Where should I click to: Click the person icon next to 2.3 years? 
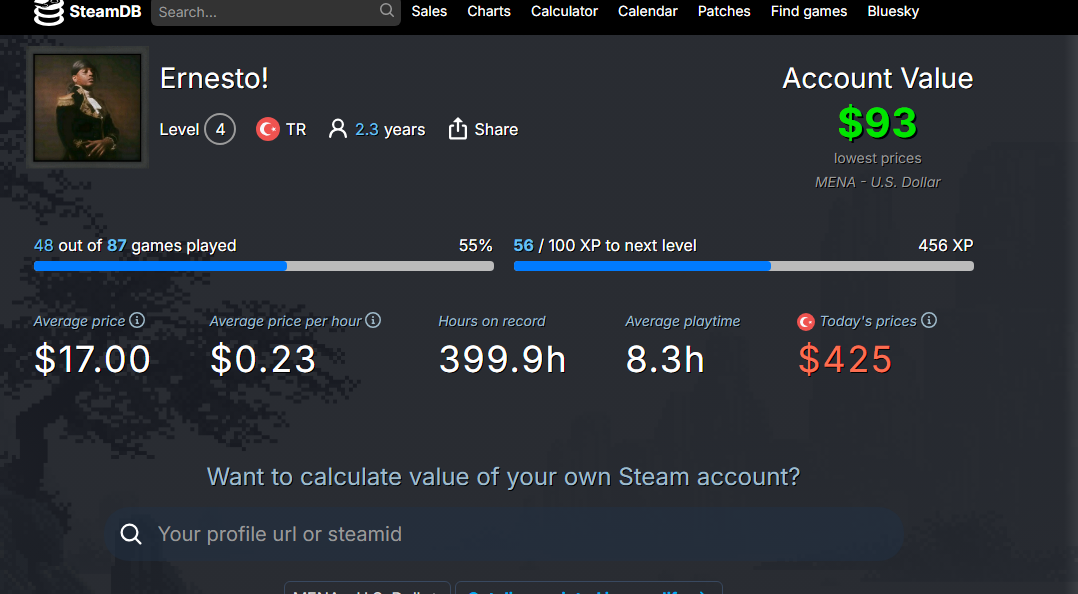[x=338, y=129]
